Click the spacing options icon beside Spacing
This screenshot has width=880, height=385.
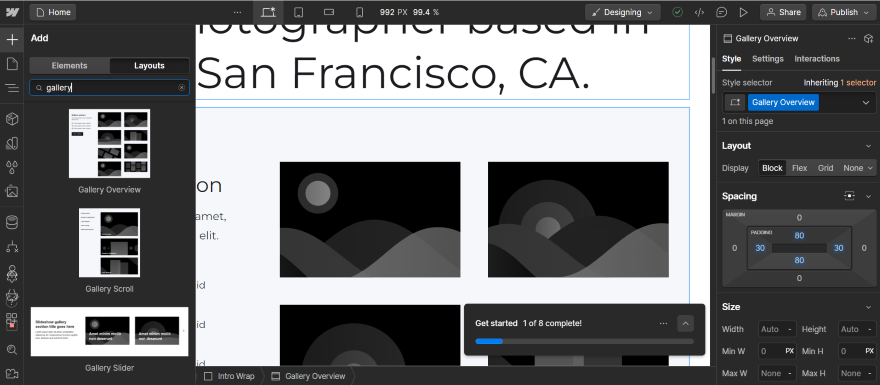[x=850, y=196]
